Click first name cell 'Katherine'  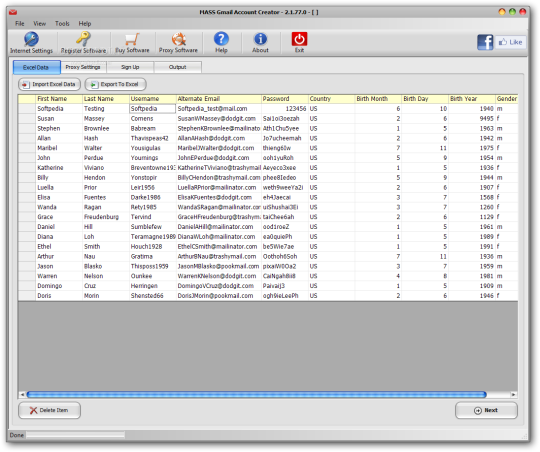click(x=59, y=168)
